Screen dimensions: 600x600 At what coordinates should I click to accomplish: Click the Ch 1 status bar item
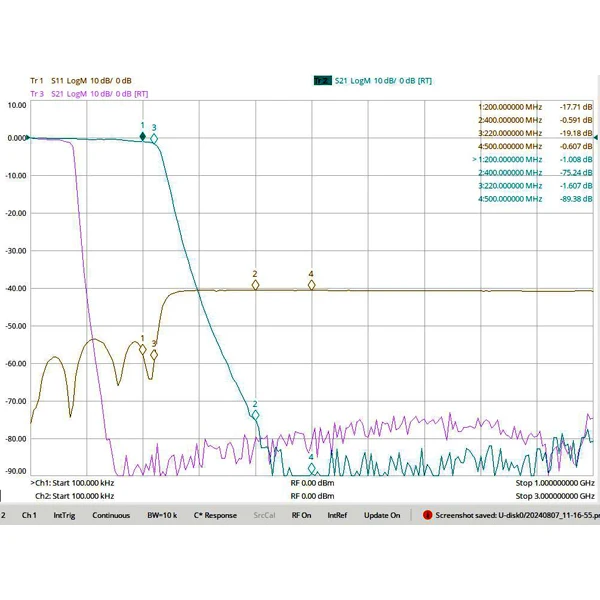point(29,515)
